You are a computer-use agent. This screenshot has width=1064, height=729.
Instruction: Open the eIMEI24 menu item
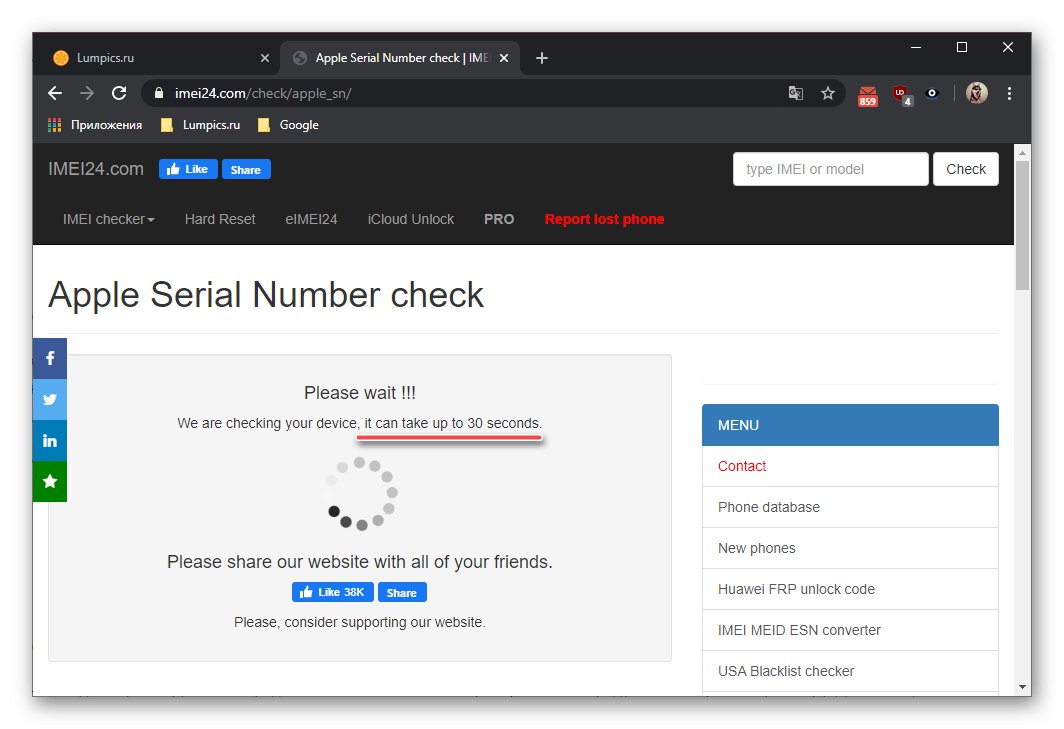click(311, 219)
